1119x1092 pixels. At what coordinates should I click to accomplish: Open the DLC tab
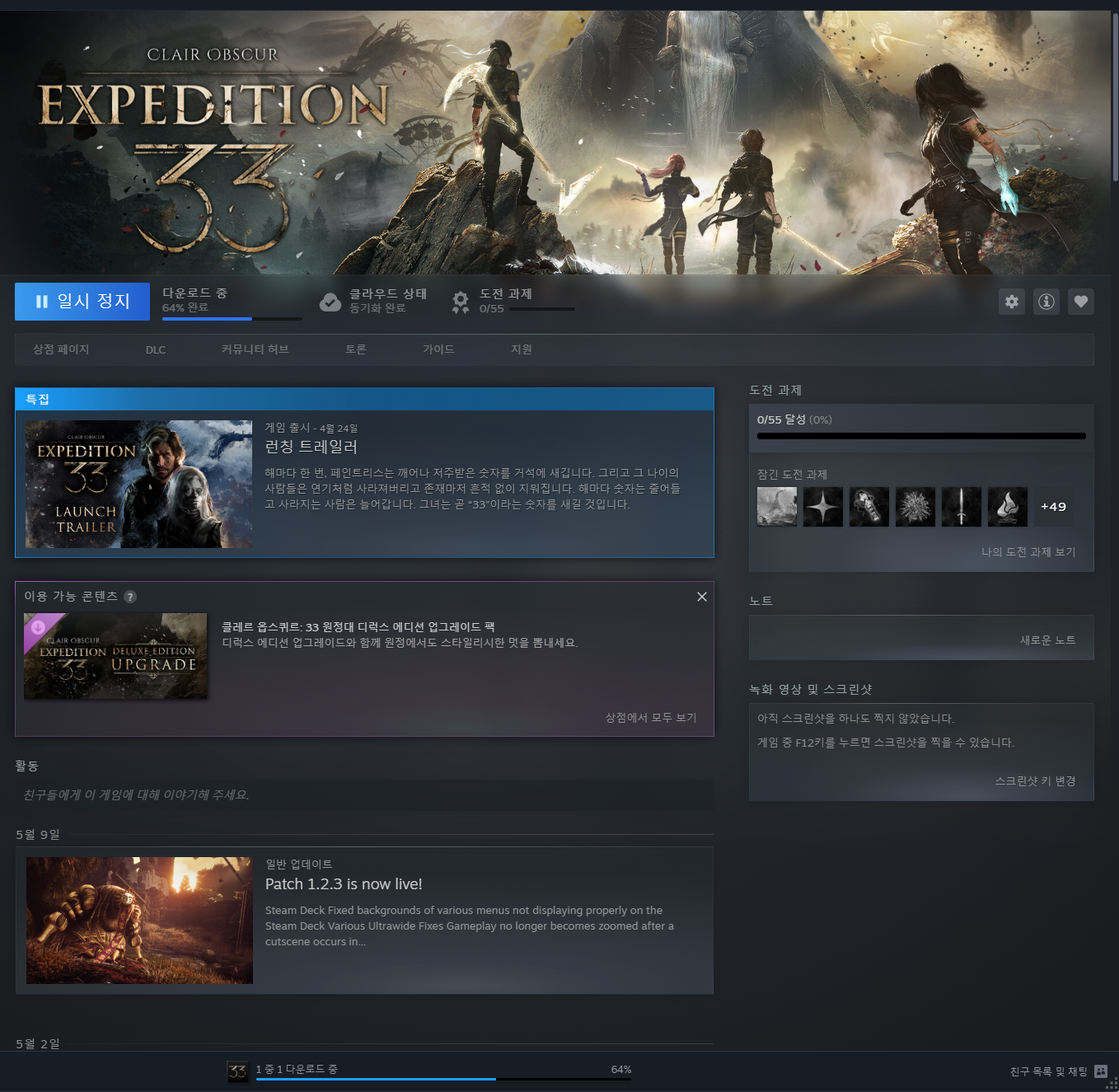(156, 349)
